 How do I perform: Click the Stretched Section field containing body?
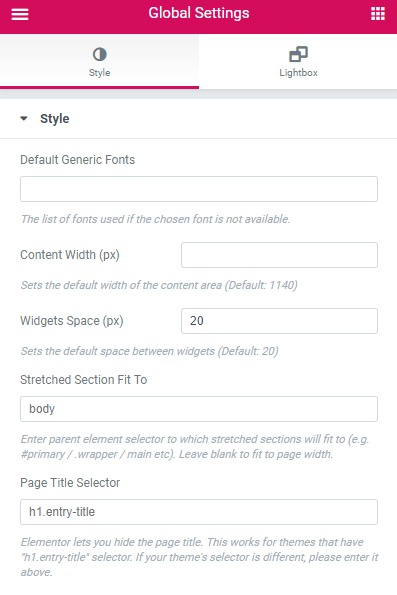[x=199, y=409]
